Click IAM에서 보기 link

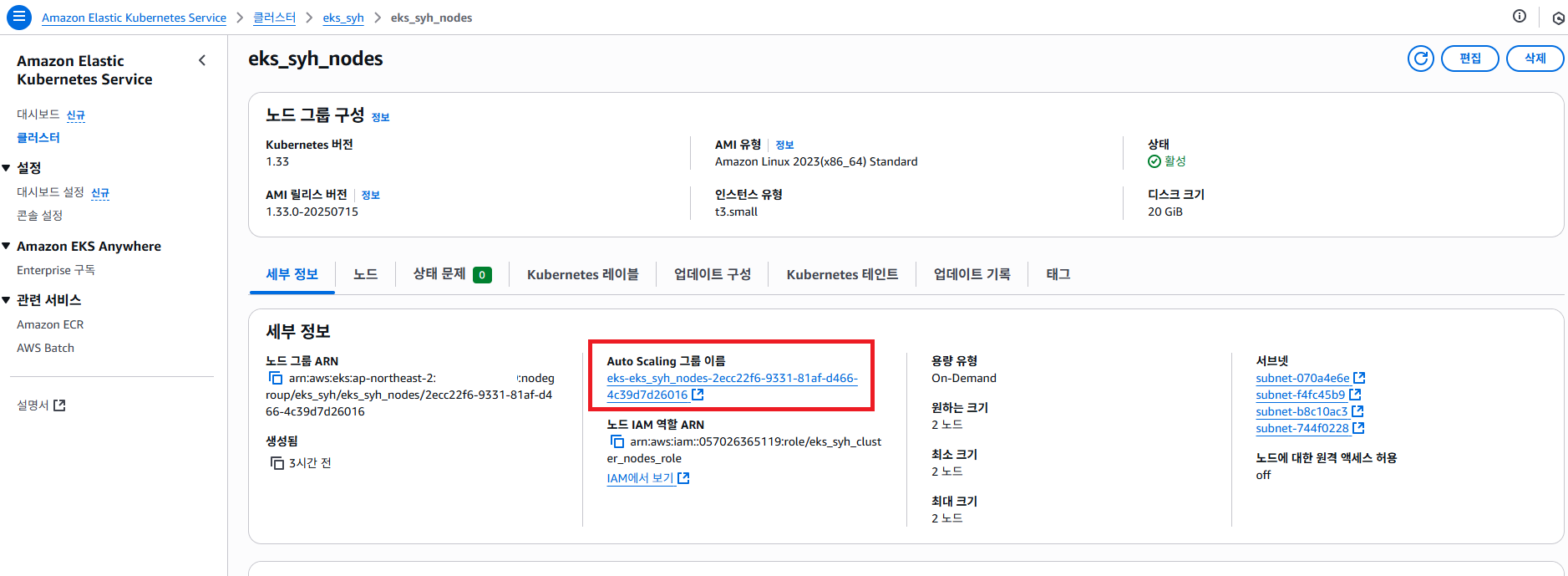(x=641, y=478)
